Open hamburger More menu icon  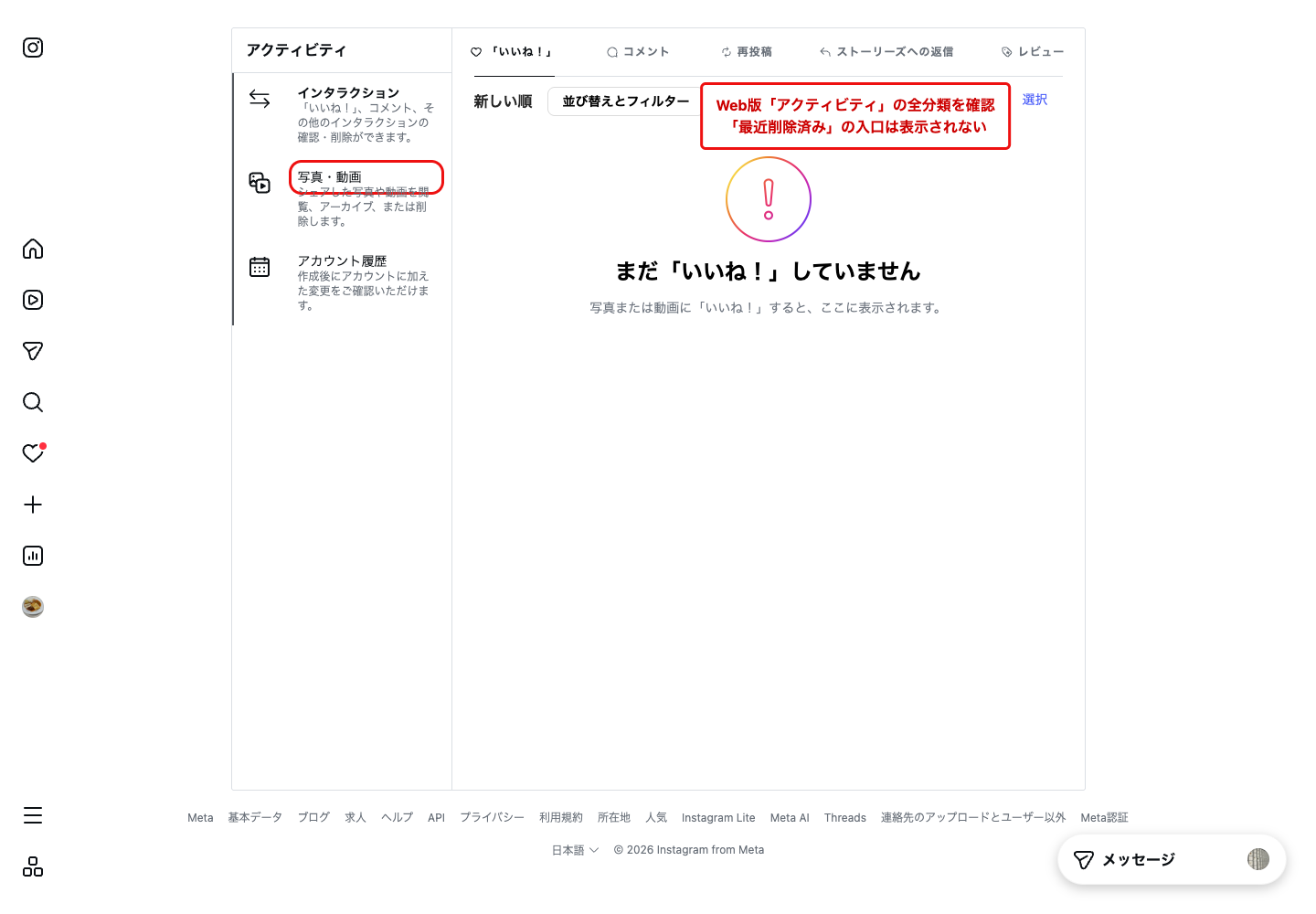click(33, 815)
